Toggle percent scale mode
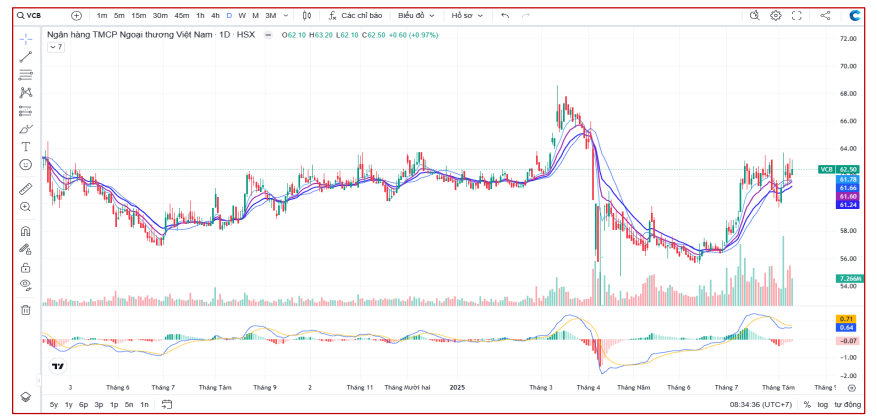Image resolution: width=877 pixels, height=420 pixels. coord(807,404)
